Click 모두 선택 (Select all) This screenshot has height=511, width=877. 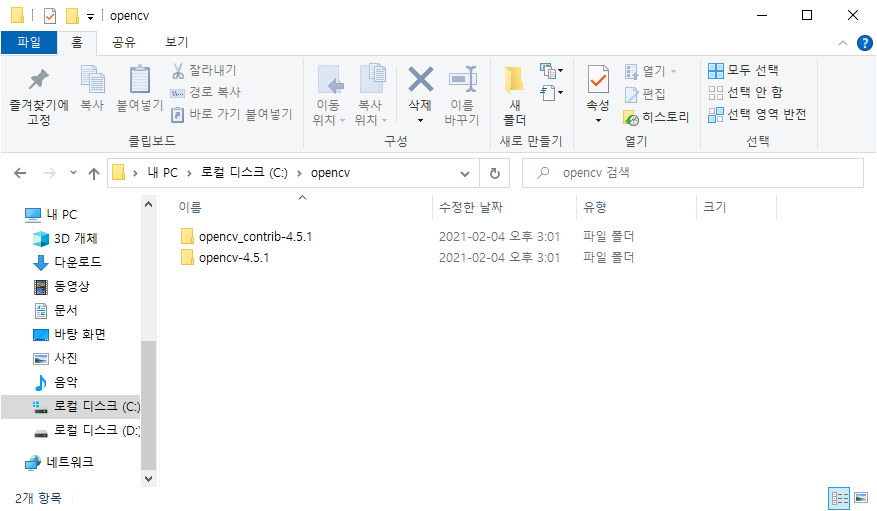(x=743, y=70)
